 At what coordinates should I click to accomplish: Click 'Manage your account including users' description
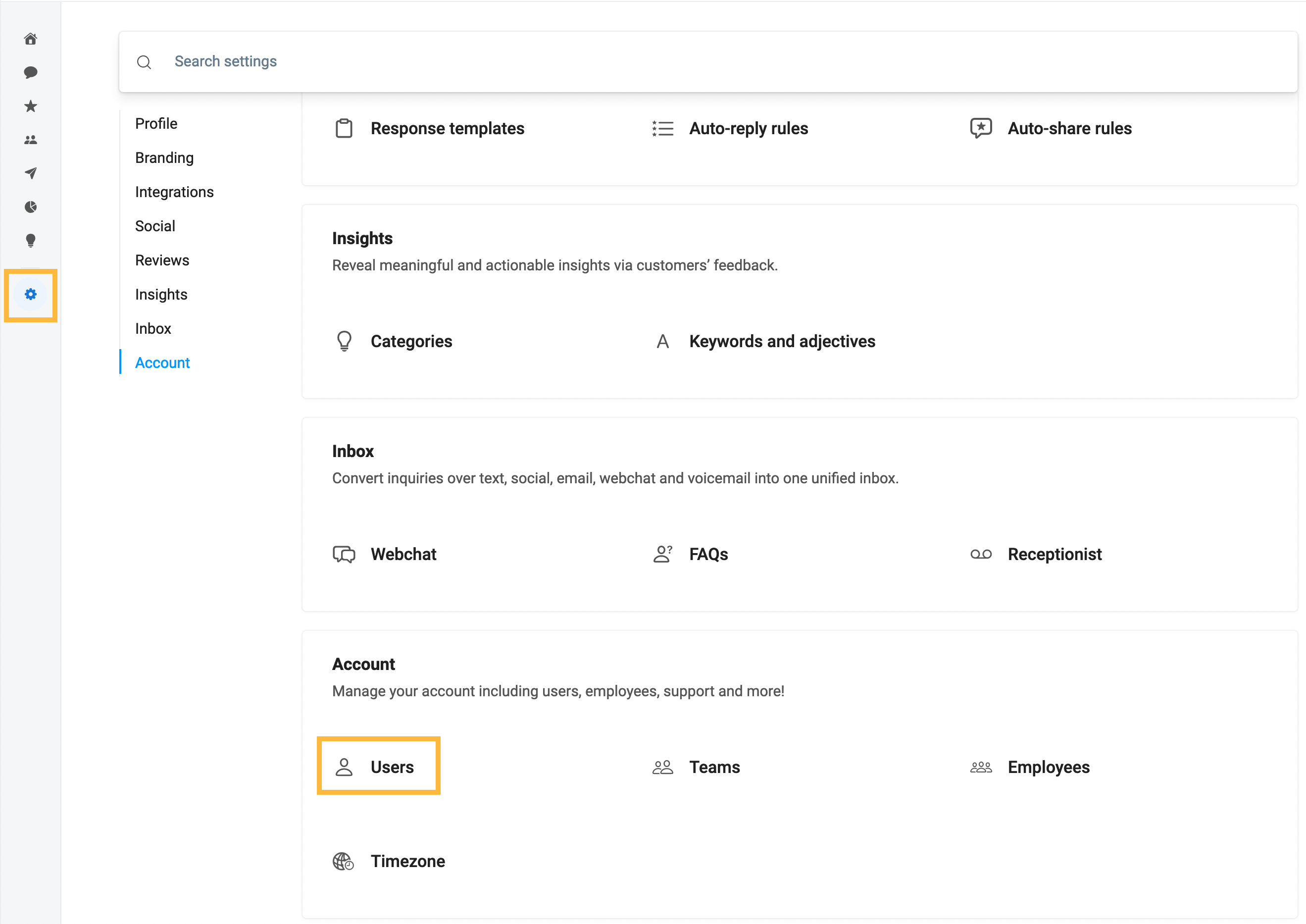(558, 691)
